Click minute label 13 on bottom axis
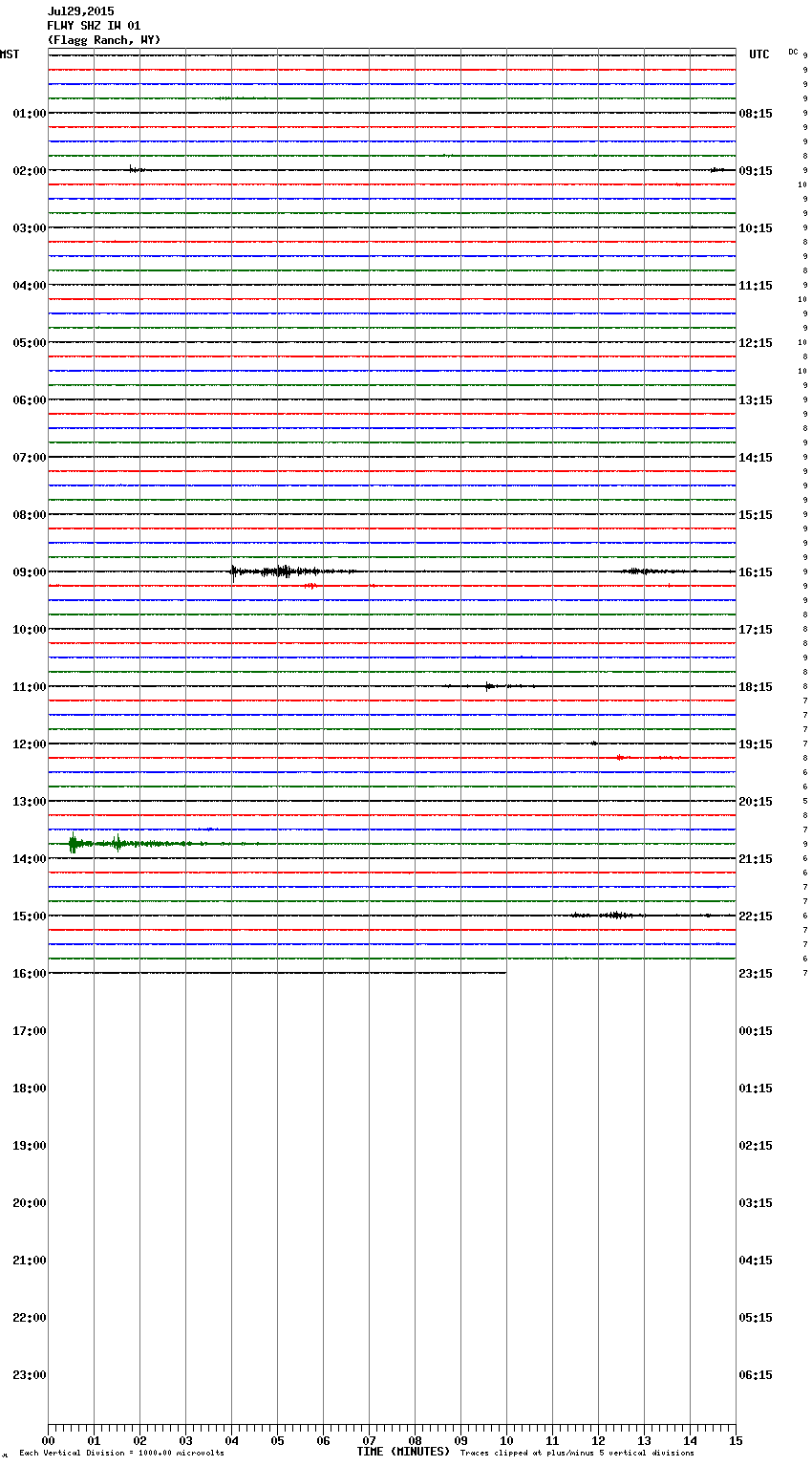The image size is (812, 1466). (x=644, y=1440)
